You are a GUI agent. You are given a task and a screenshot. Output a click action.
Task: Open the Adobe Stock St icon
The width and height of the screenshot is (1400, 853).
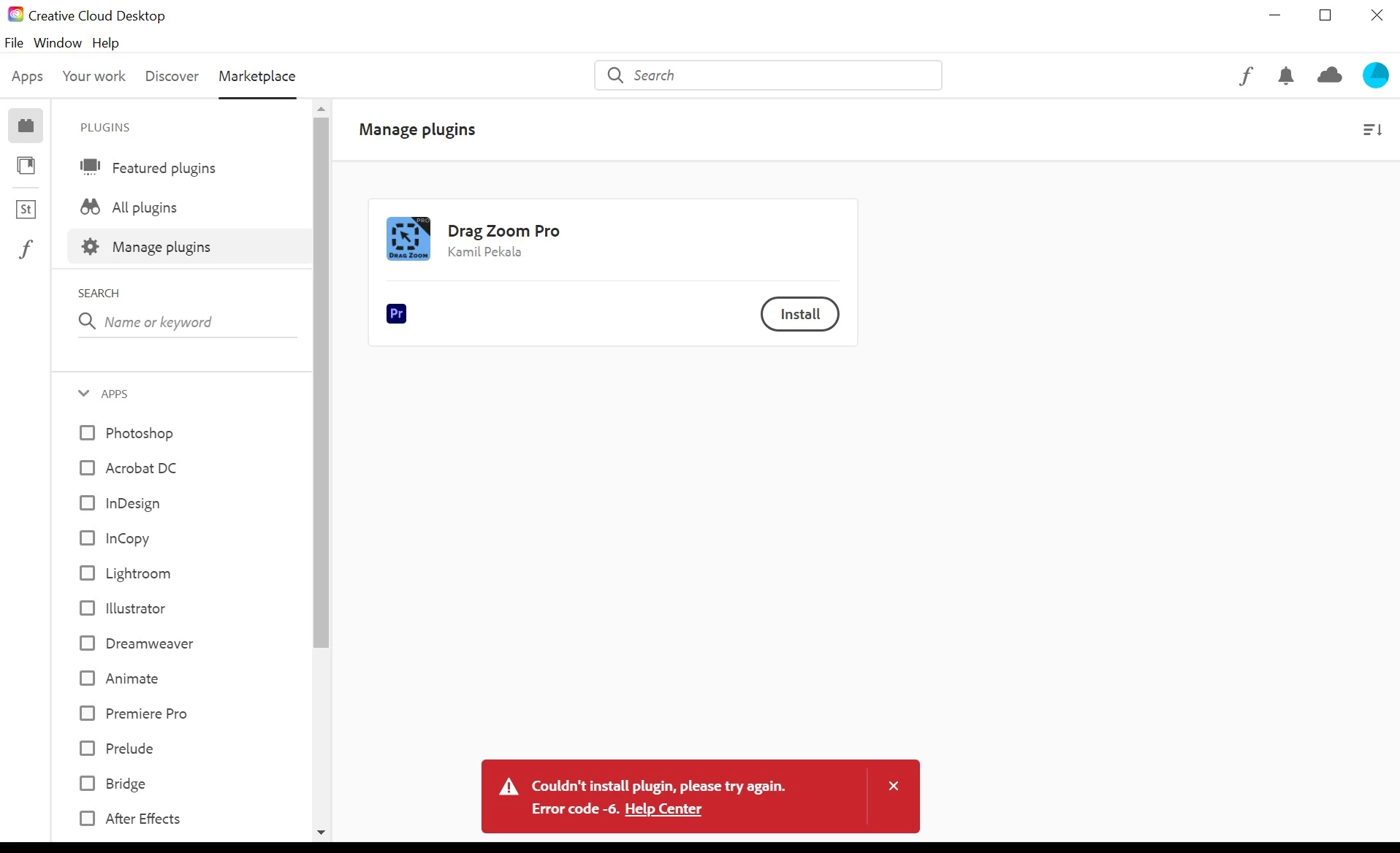coord(26,210)
